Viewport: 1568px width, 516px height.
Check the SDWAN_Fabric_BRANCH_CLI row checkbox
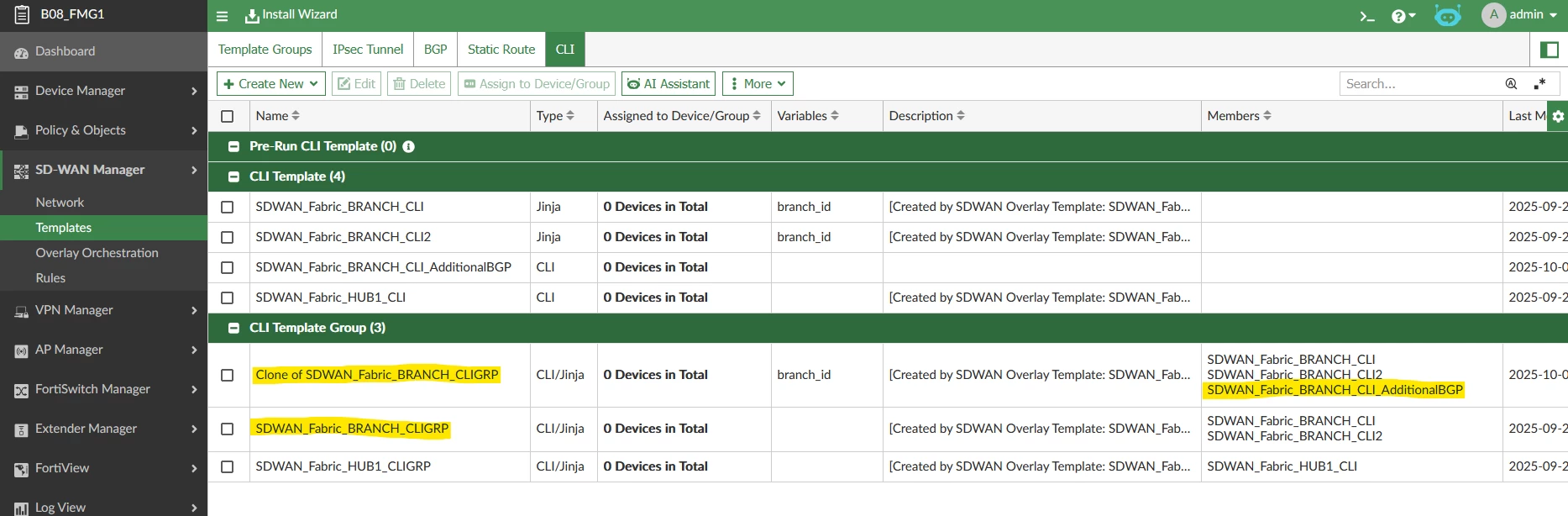[227, 207]
